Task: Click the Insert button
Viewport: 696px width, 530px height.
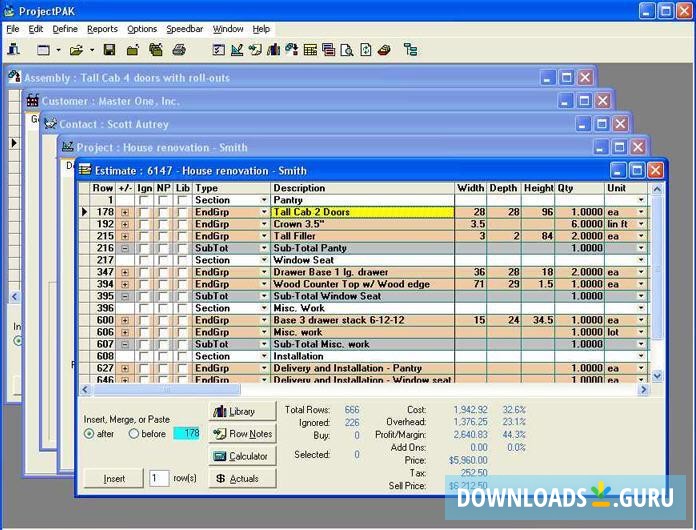Action: [115, 478]
